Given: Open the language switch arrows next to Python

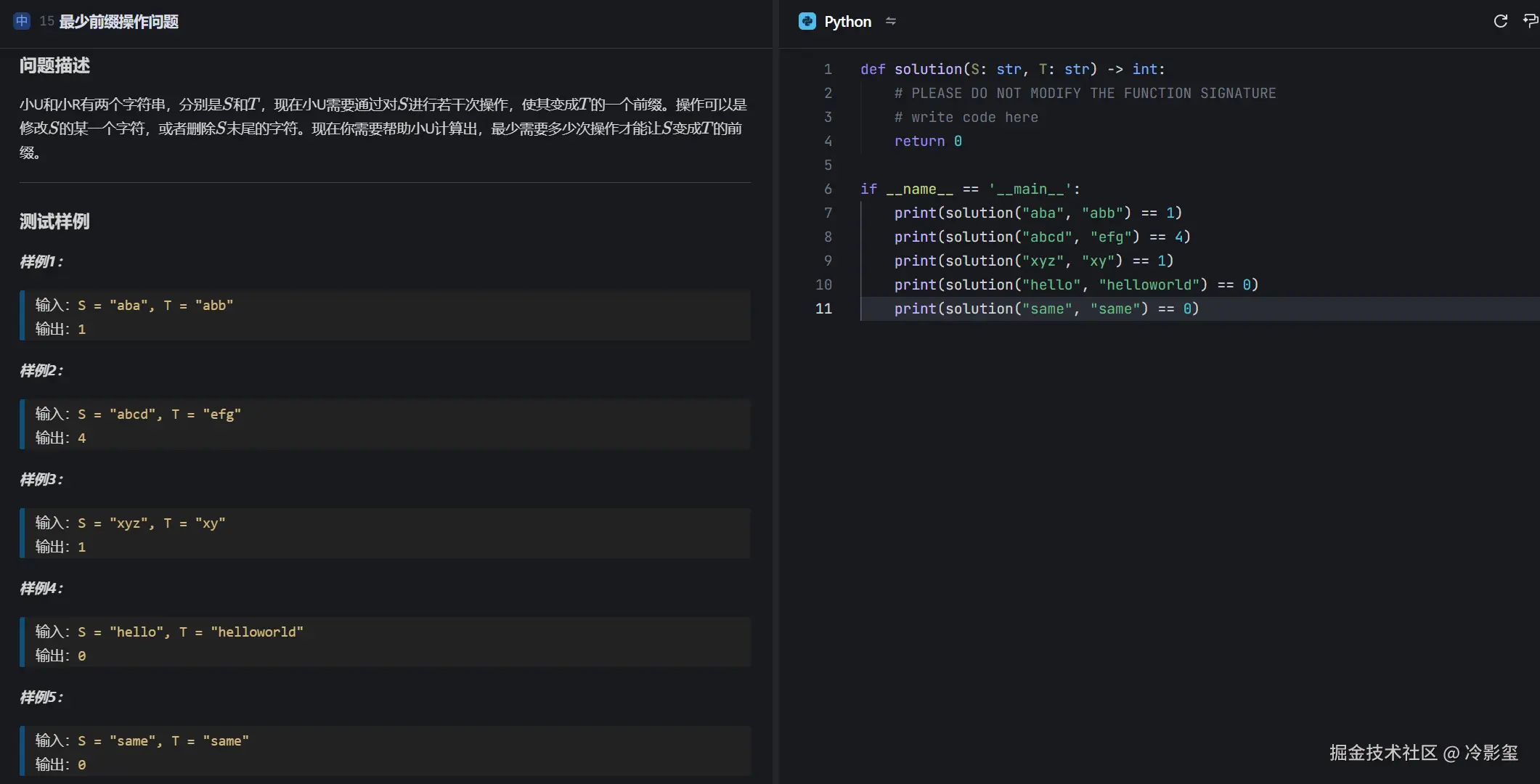Looking at the screenshot, I should [891, 22].
